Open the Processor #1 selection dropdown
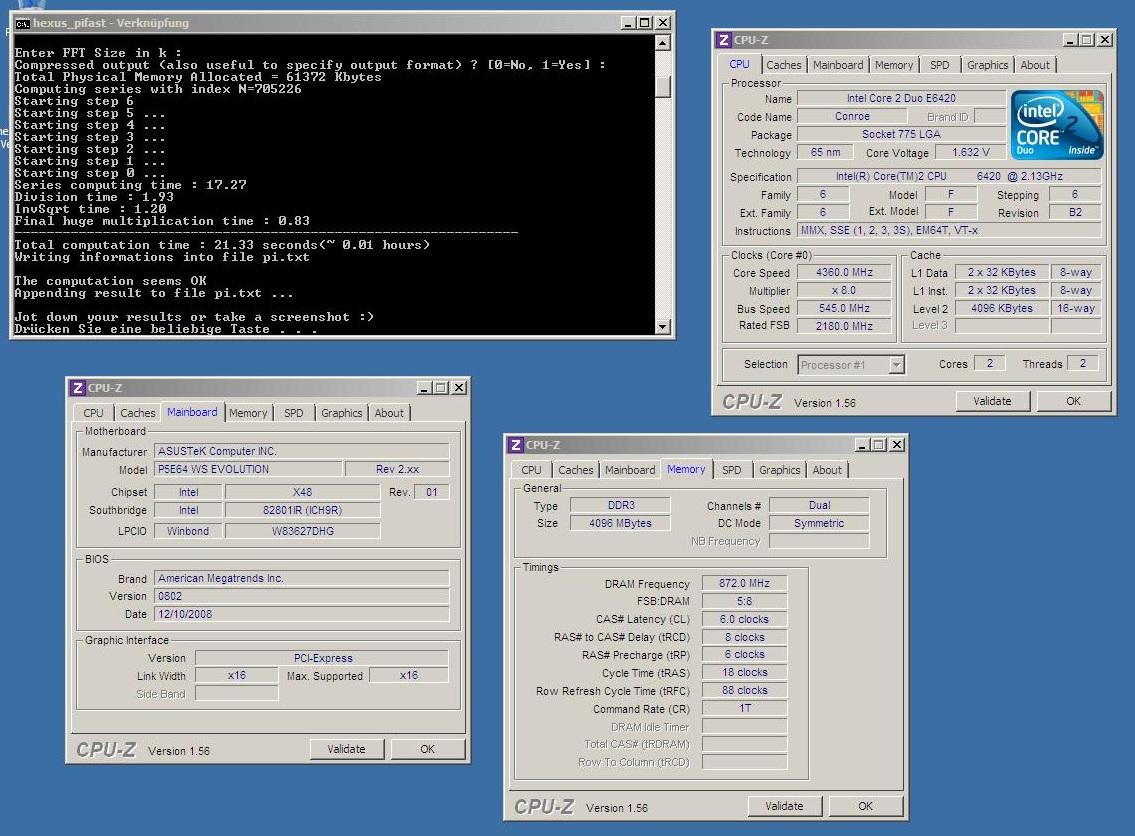The height and width of the screenshot is (836, 1135). coord(897,365)
